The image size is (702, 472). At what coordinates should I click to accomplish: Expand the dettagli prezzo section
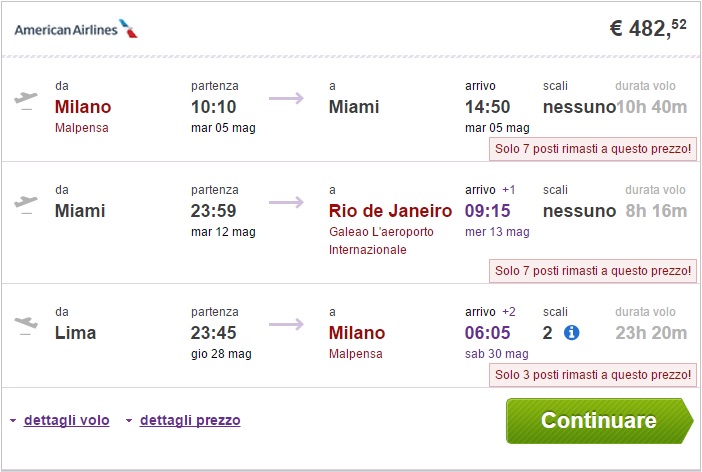190,420
